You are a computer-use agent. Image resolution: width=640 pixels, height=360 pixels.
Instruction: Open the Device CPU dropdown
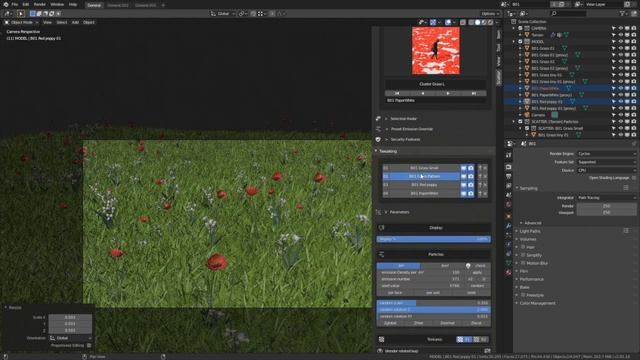click(606, 170)
